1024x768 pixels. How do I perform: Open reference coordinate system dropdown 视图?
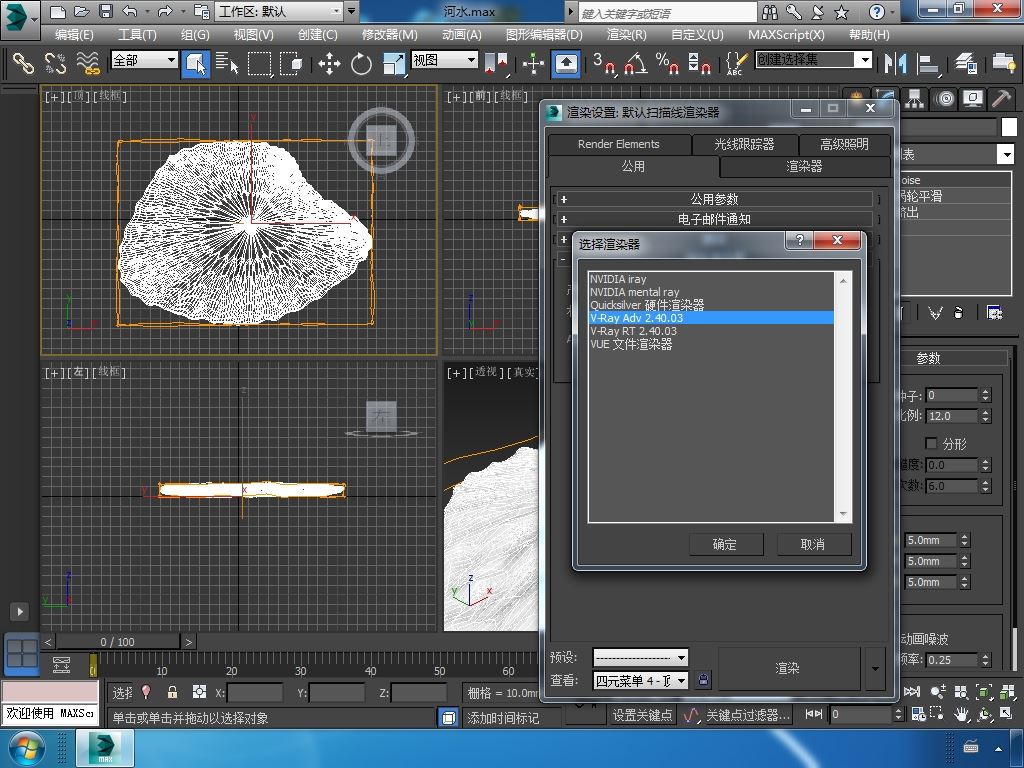coord(444,60)
